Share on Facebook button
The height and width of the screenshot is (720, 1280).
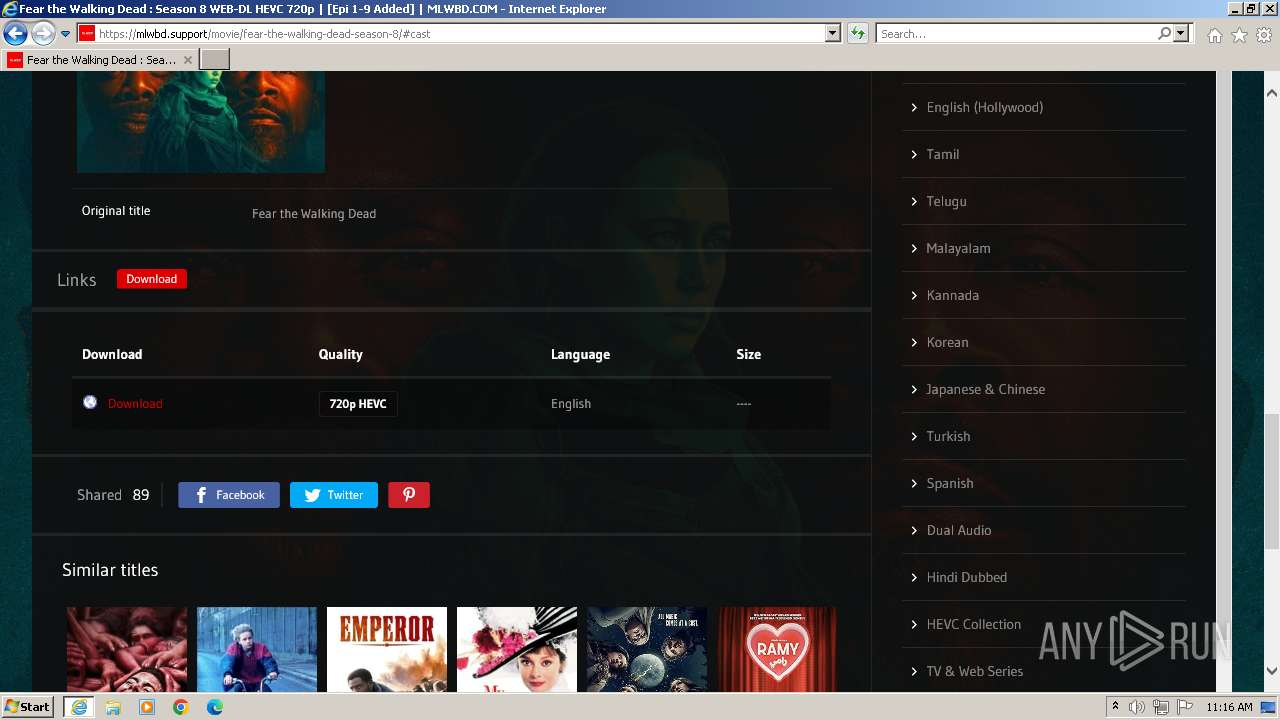pyautogui.click(x=229, y=495)
